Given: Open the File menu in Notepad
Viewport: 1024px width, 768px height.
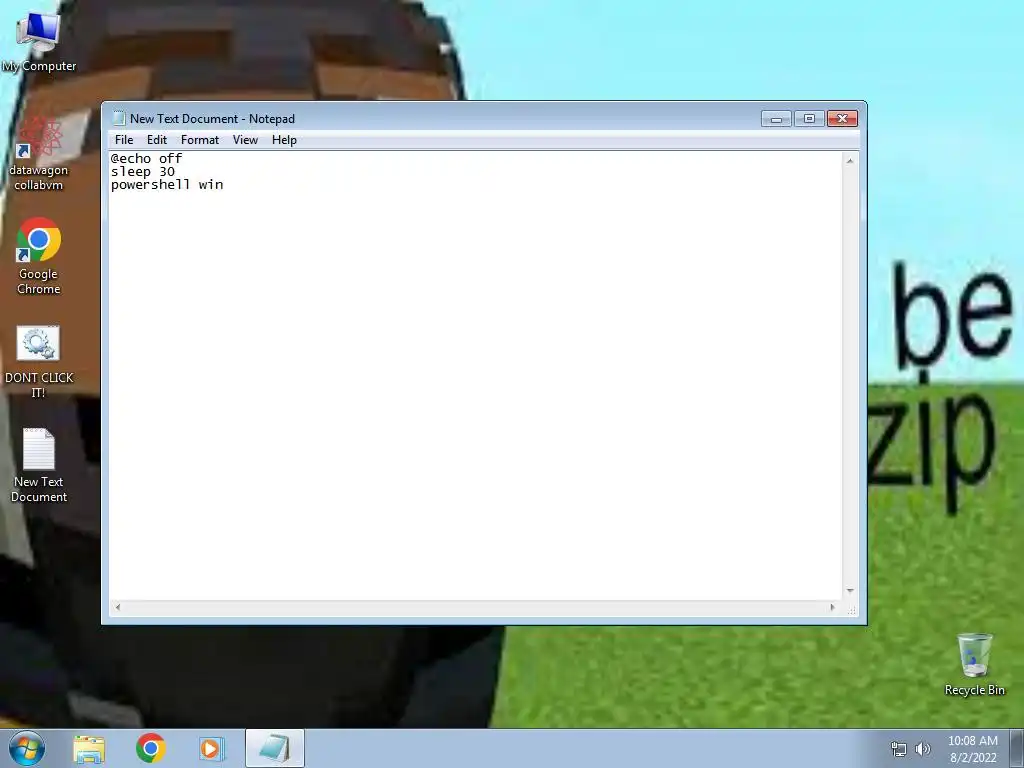Looking at the screenshot, I should coord(123,140).
